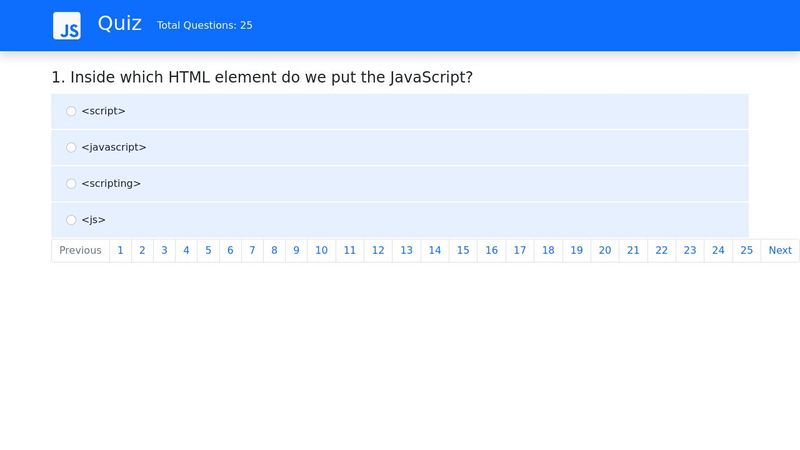Pick the <scripting> radio option
Viewport: 800px width, 450px height.
71,184
